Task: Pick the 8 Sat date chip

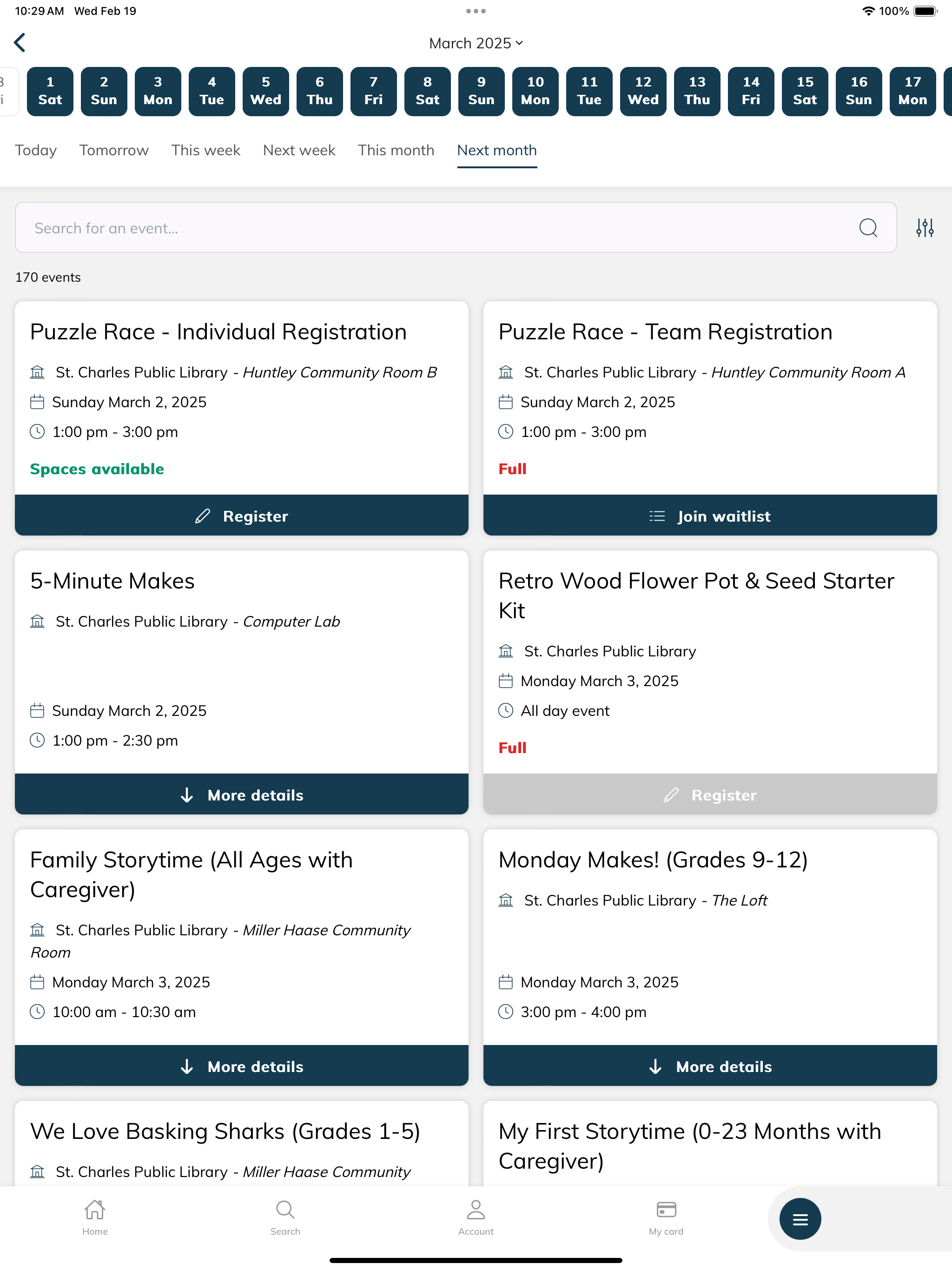Action: [x=428, y=91]
